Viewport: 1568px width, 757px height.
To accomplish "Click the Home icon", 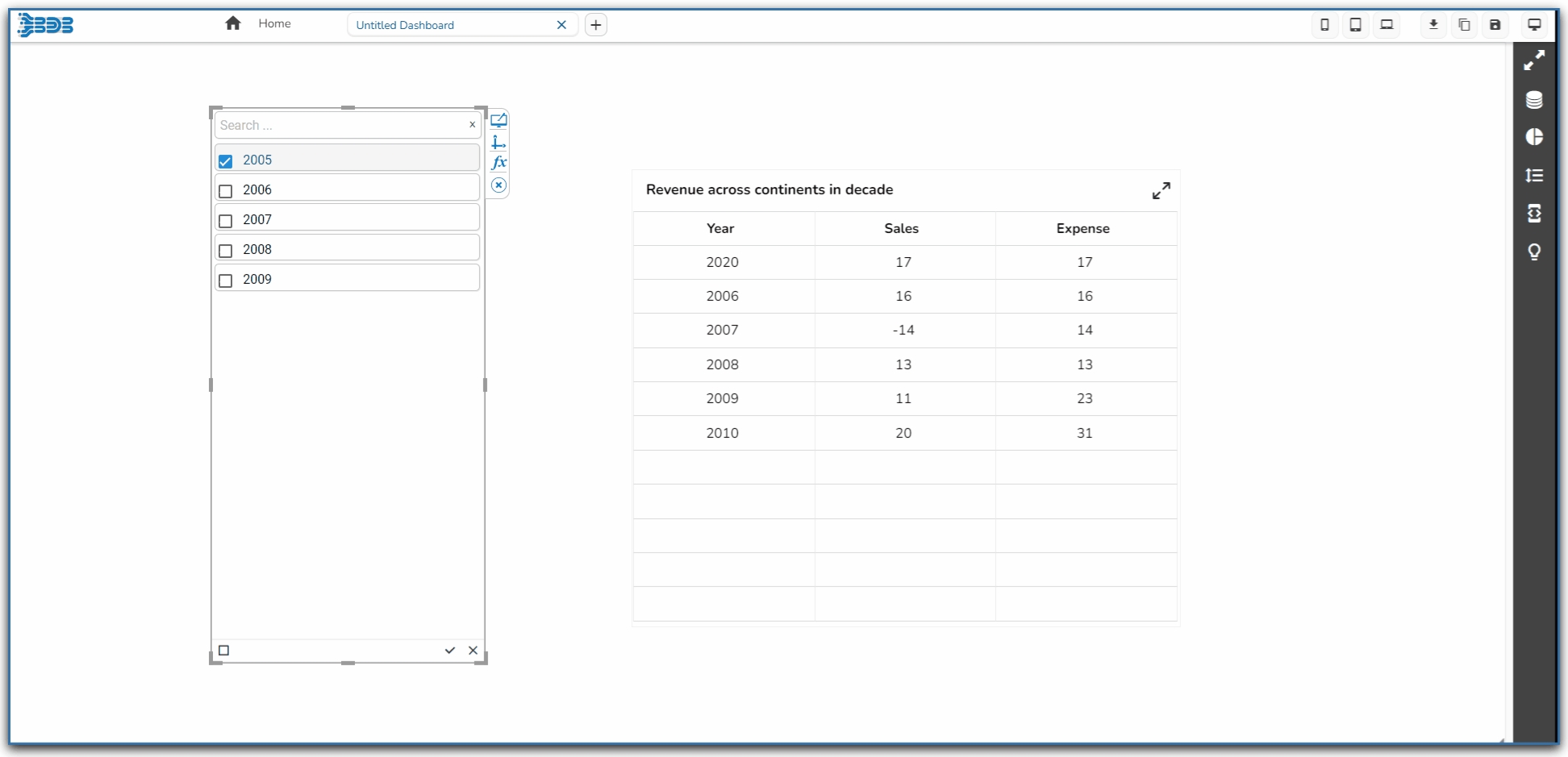I will click(x=233, y=23).
